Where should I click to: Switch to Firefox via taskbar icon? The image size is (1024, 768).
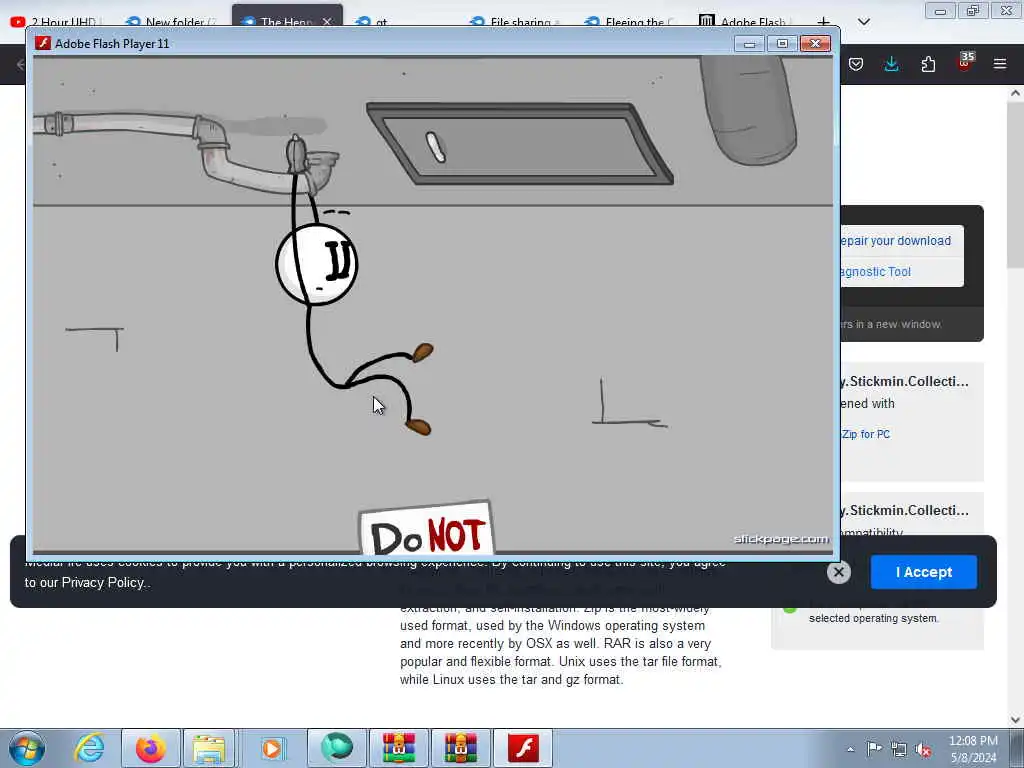pyautogui.click(x=150, y=748)
